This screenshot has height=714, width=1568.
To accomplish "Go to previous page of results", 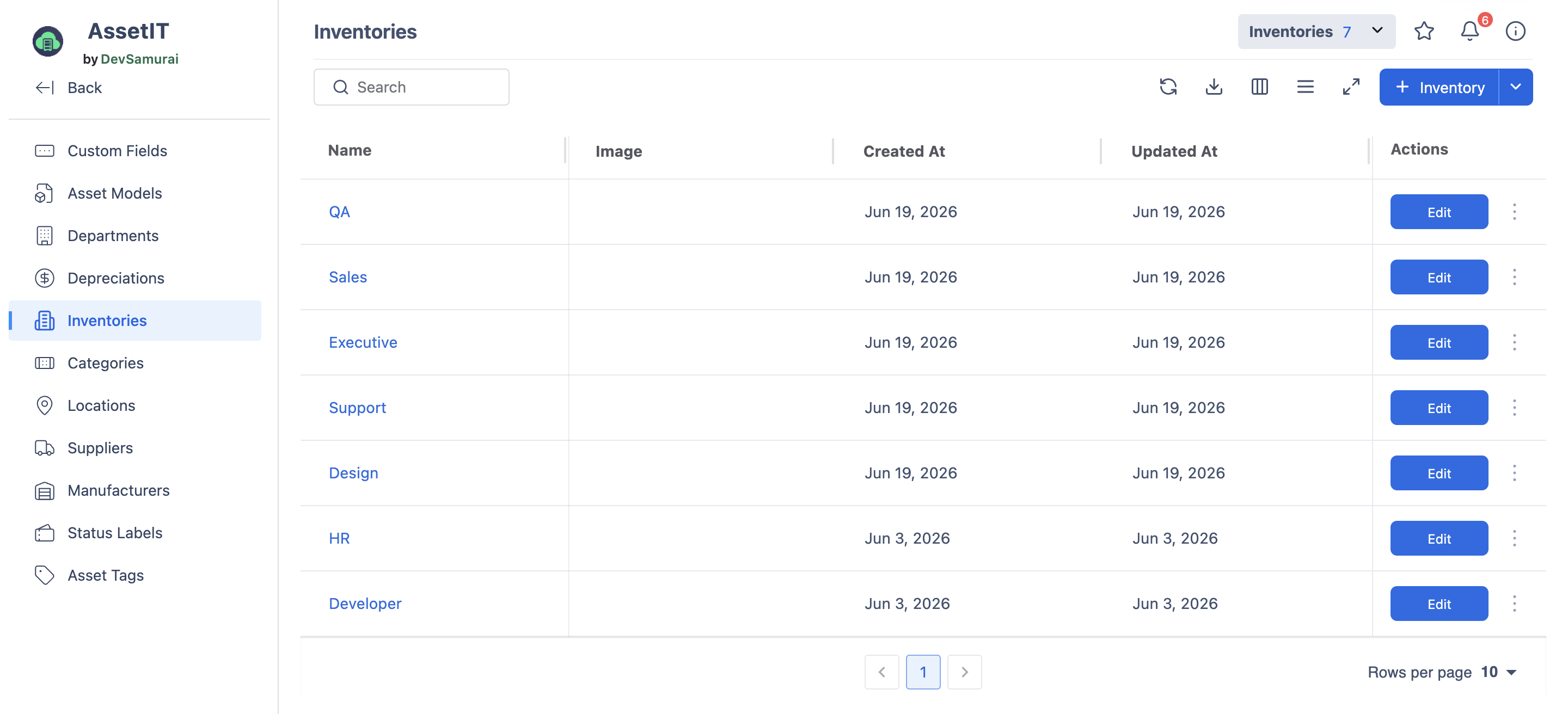I will click(x=881, y=672).
